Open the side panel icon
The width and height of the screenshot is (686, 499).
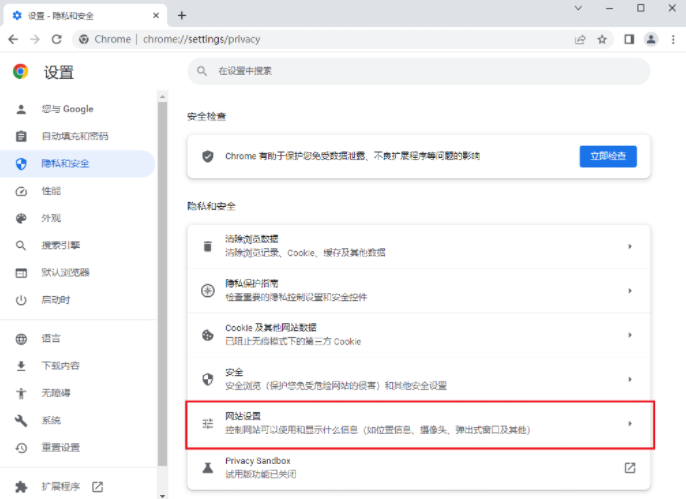click(629, 39)
